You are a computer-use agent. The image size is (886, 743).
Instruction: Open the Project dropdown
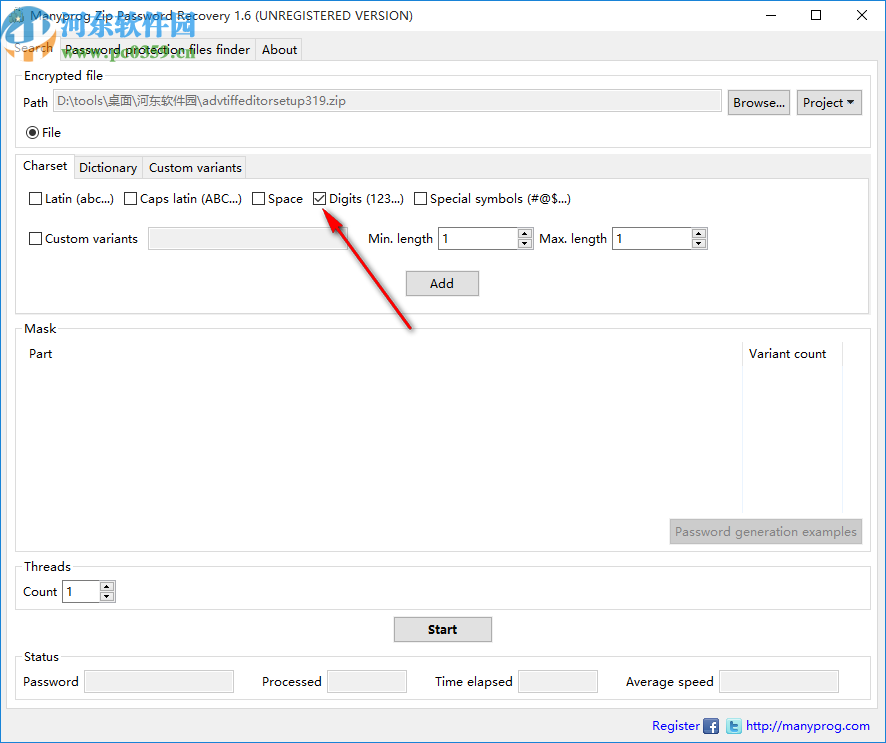[x=829, y=102]
